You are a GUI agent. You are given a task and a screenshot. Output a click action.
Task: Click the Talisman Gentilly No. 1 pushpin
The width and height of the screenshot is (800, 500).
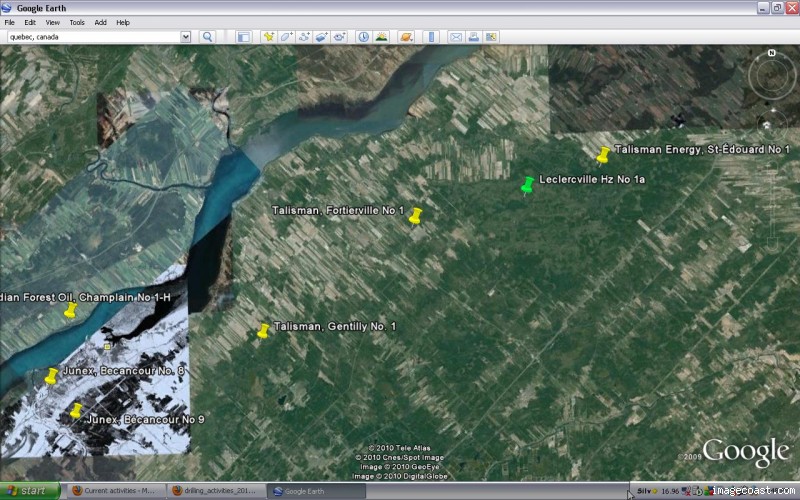[263, 331]
